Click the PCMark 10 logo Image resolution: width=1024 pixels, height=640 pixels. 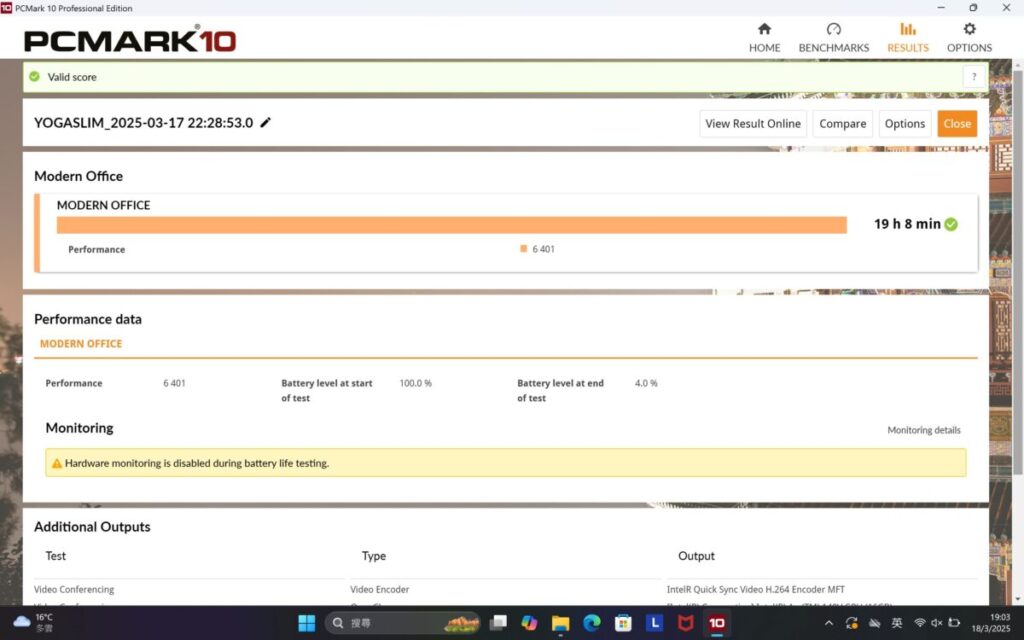(130, 39)
